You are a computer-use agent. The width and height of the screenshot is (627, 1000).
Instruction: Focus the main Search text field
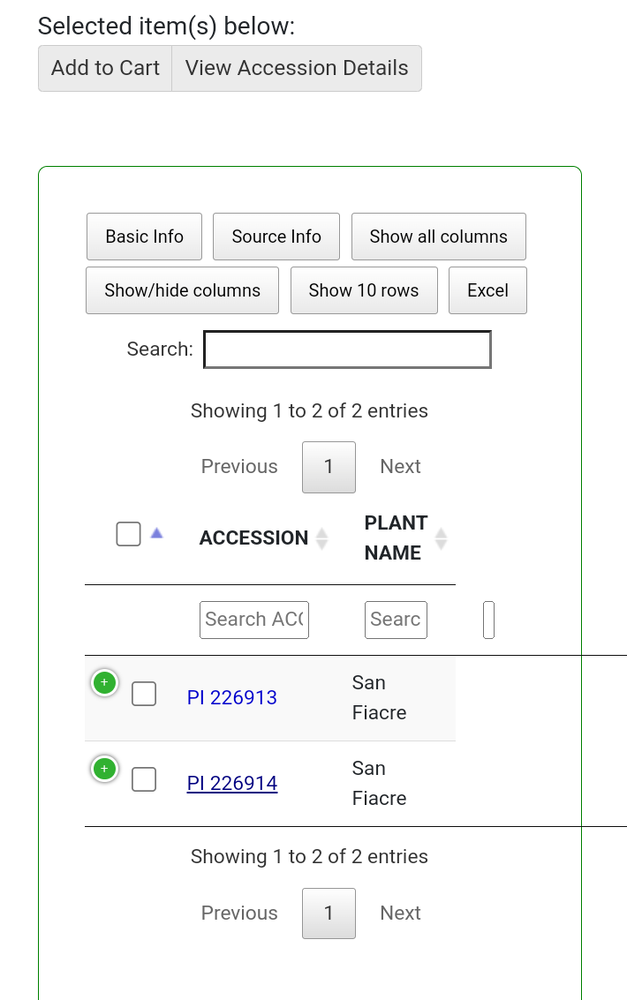pos(347,349)
